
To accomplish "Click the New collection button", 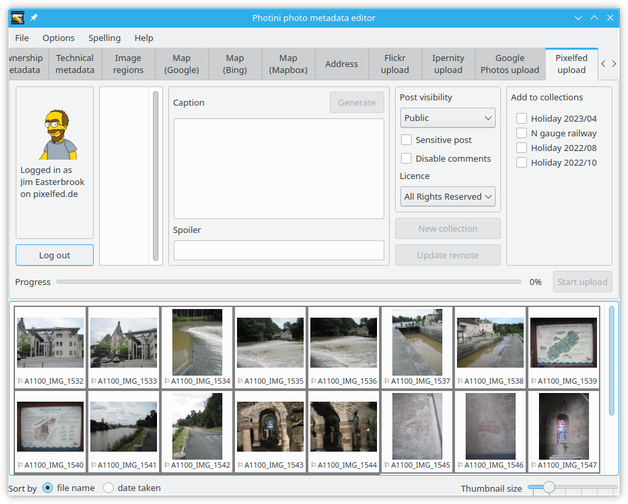I will pos(448,229).
